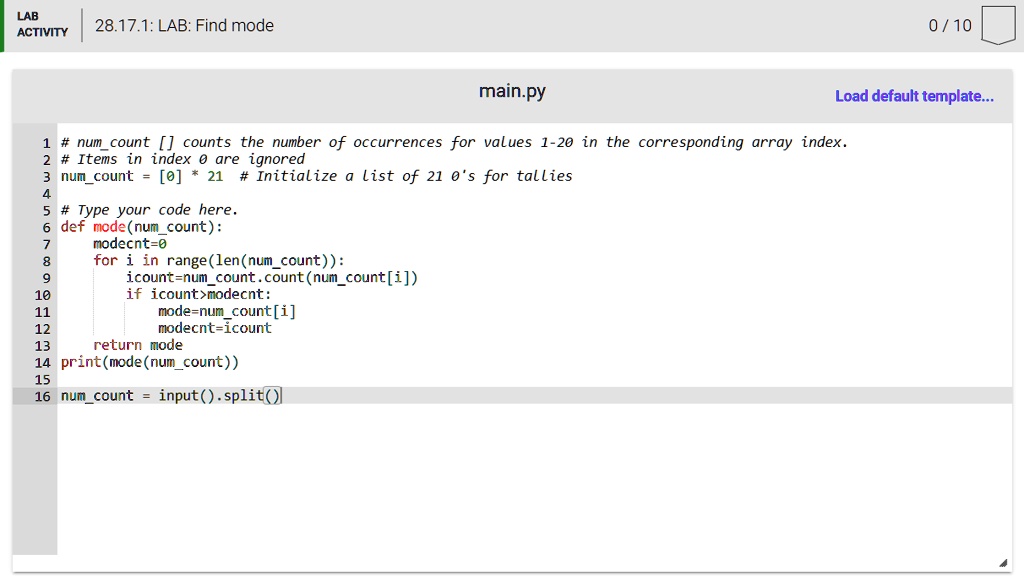Screen dimensions: 1024x576
Task: Click the resize grip in editor corner
Action: tap(1005, 561)
